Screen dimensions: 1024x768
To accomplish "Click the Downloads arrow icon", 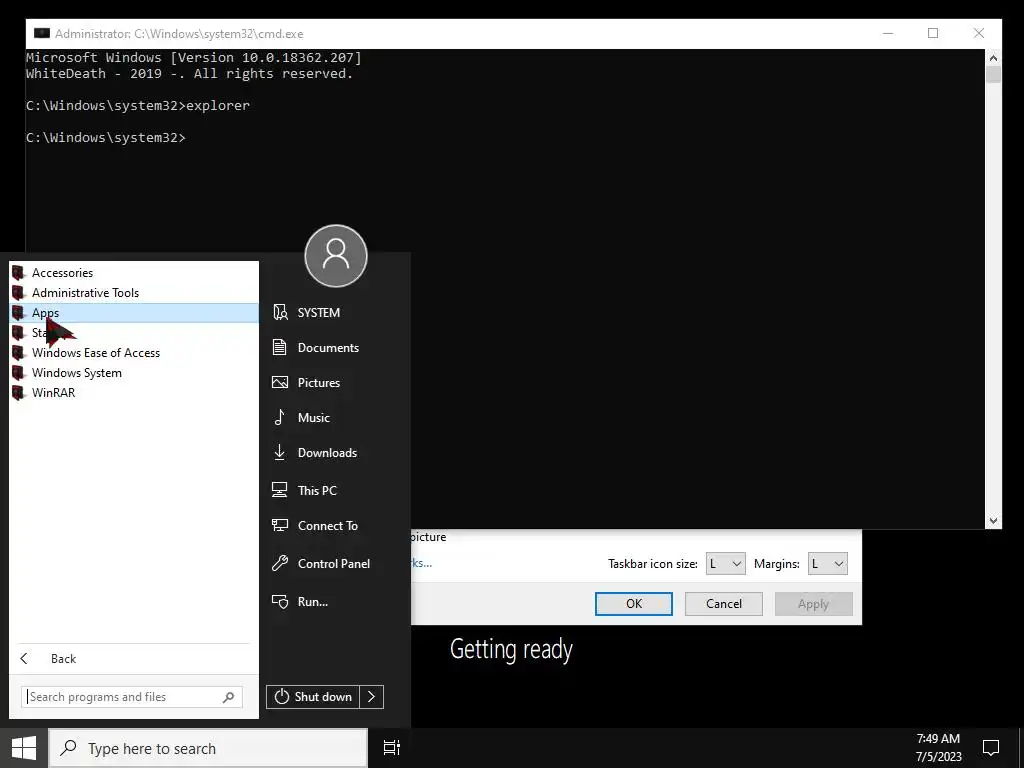I will (280, 453).
